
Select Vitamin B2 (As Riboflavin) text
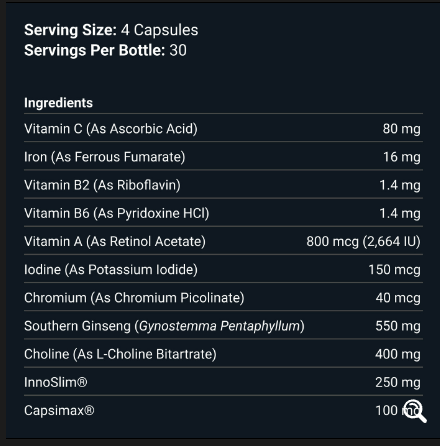102,185
